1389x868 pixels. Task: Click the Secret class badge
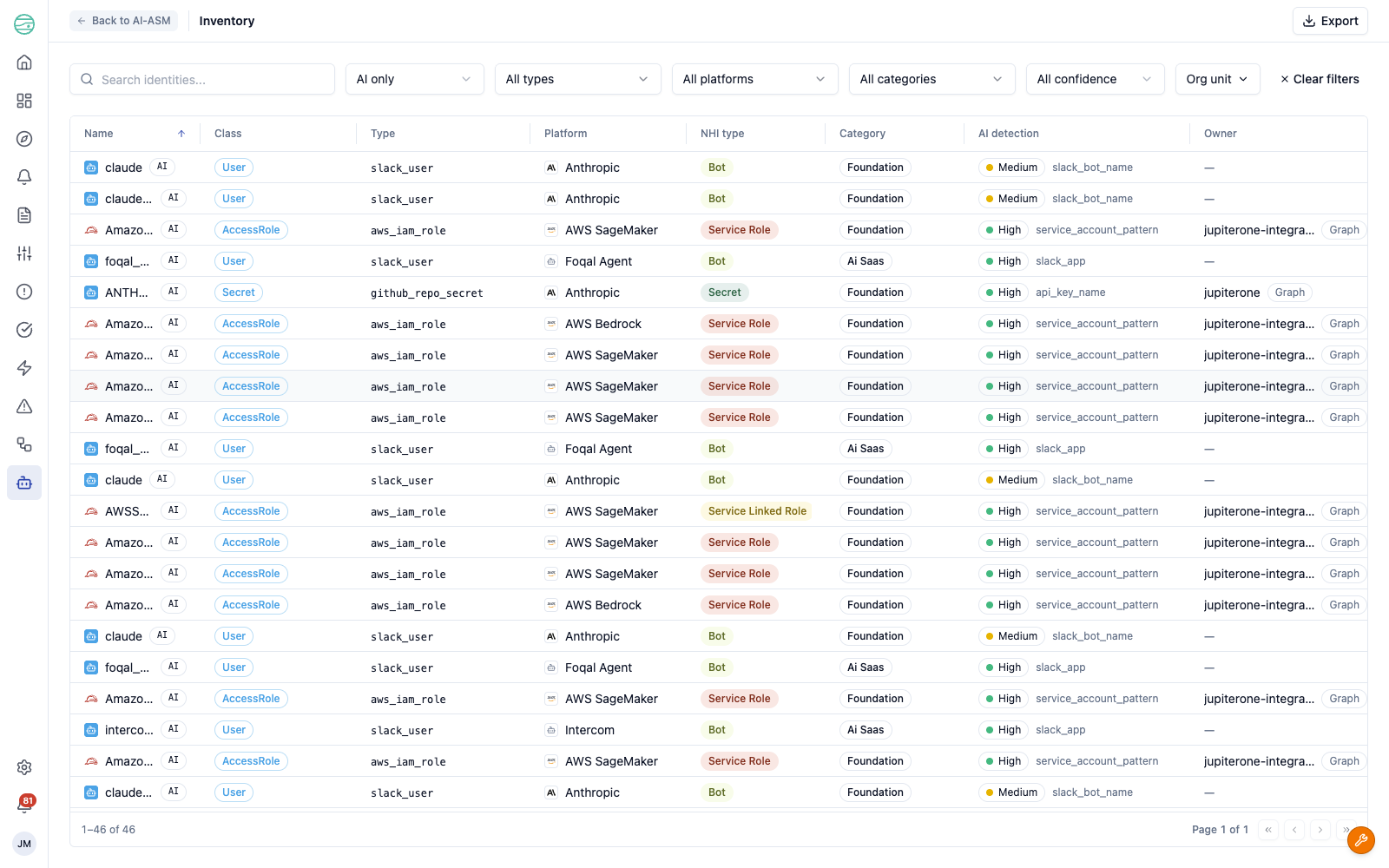239,293
